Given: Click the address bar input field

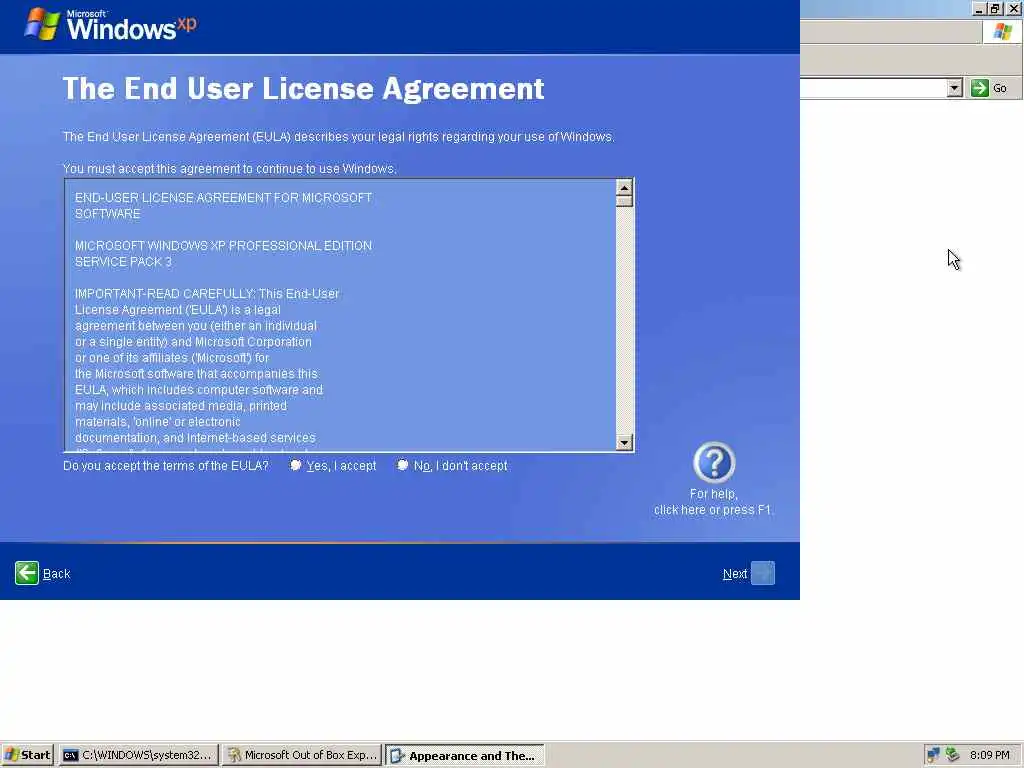Looking at the screenshot, I should pyautogui.click(x=873, y=88).
